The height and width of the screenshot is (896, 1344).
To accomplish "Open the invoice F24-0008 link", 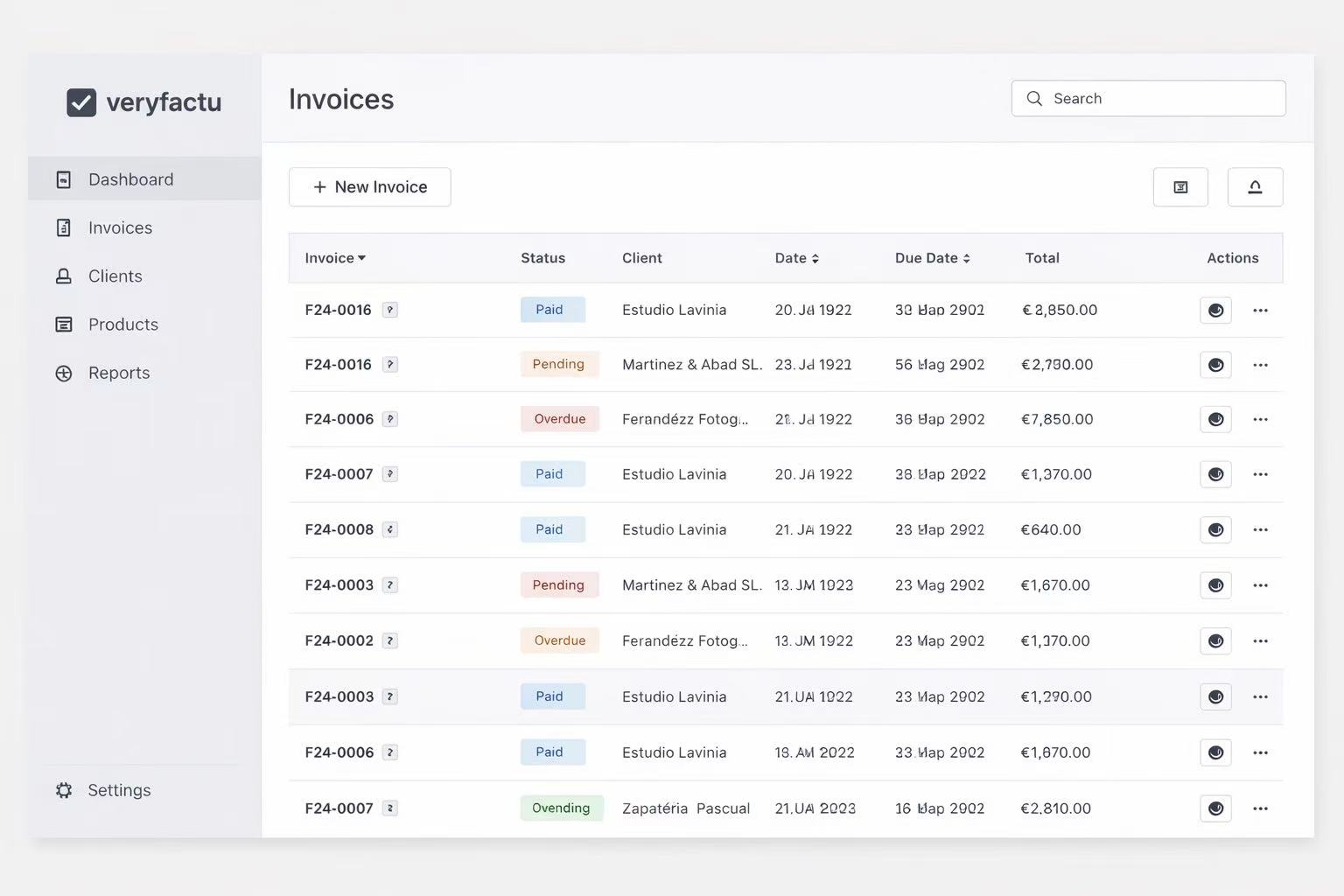I will tap(339, 529).
